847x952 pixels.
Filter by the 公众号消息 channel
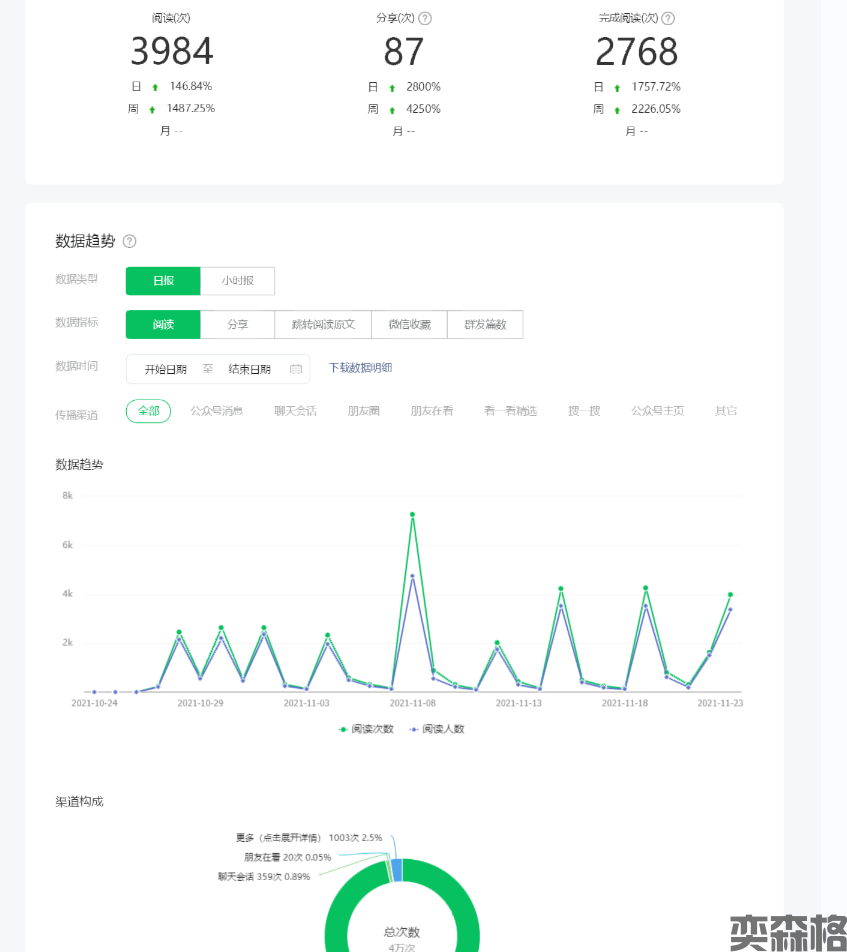click(x=217, y=411)
